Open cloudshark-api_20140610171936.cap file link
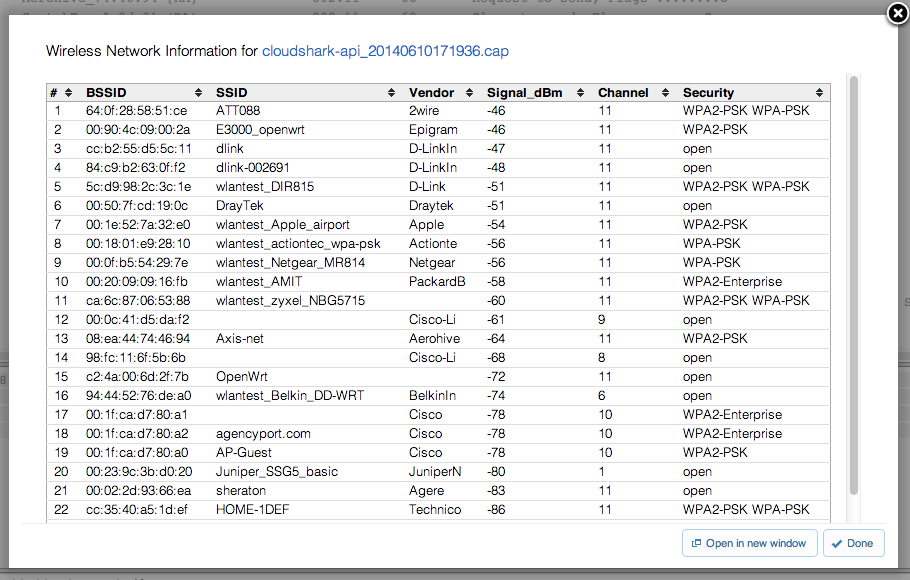The image size is (910, 580). [385, 51]
